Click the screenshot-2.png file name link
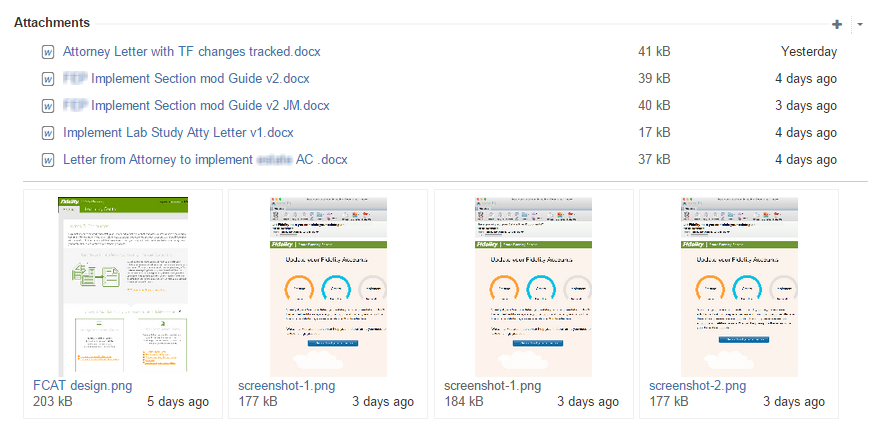 (696, 386)
